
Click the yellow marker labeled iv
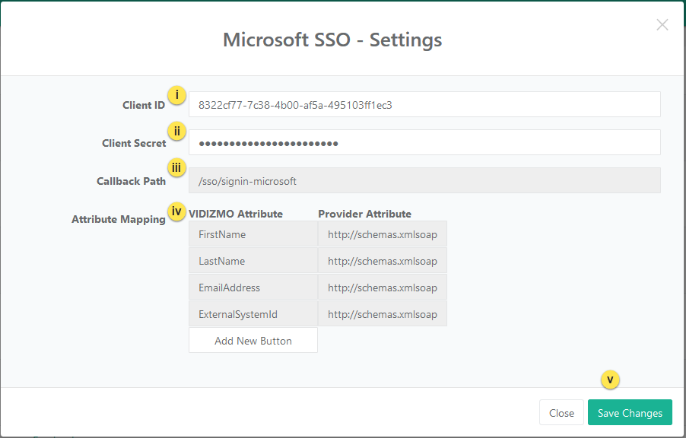pos(177,211)
